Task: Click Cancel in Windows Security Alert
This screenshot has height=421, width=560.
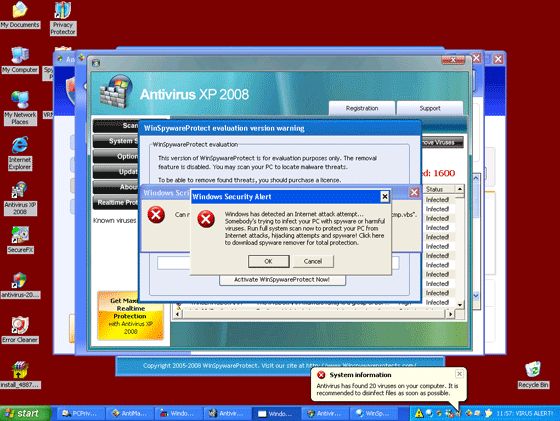Action: (313, 261)
